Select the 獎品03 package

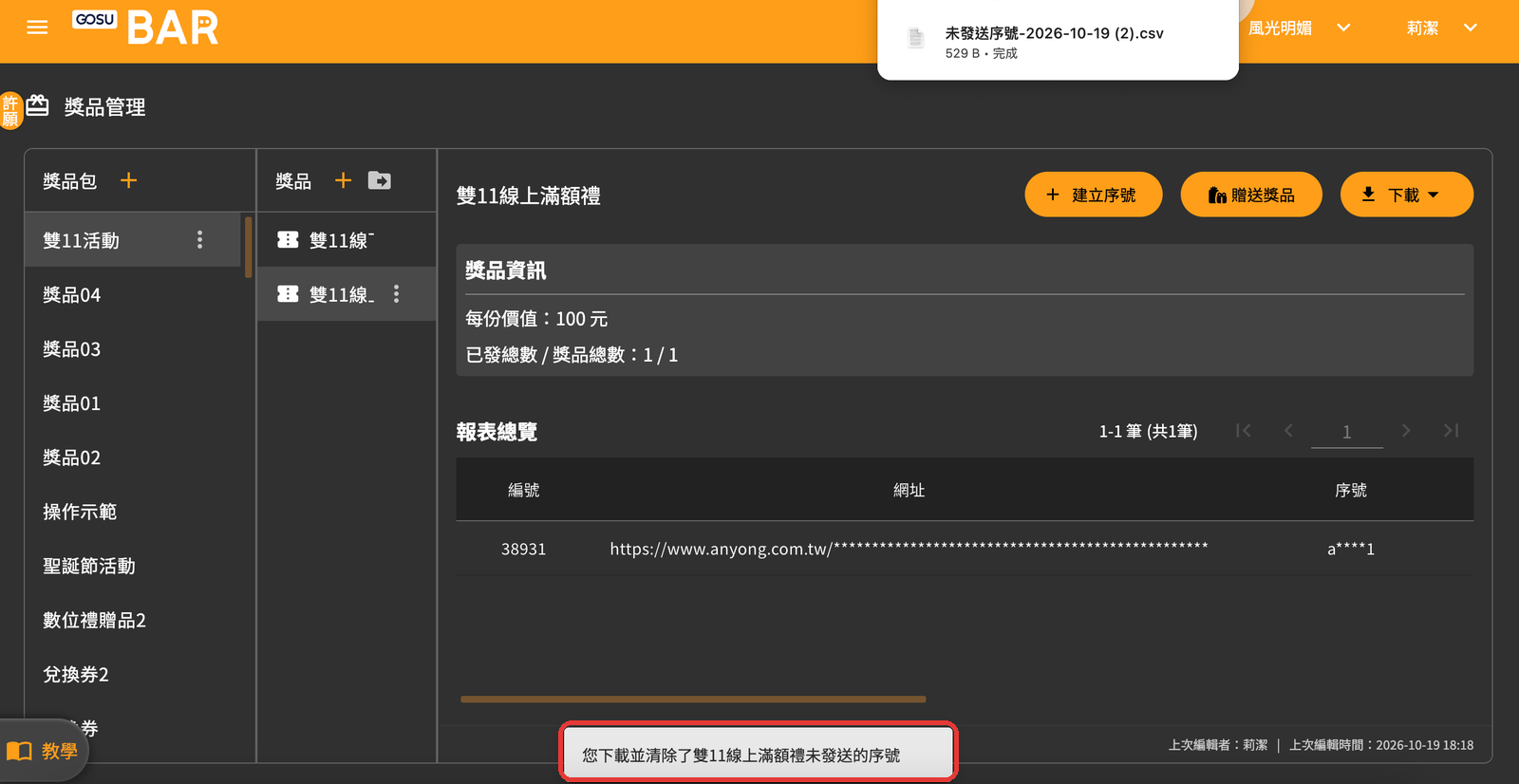pos(133,349)
